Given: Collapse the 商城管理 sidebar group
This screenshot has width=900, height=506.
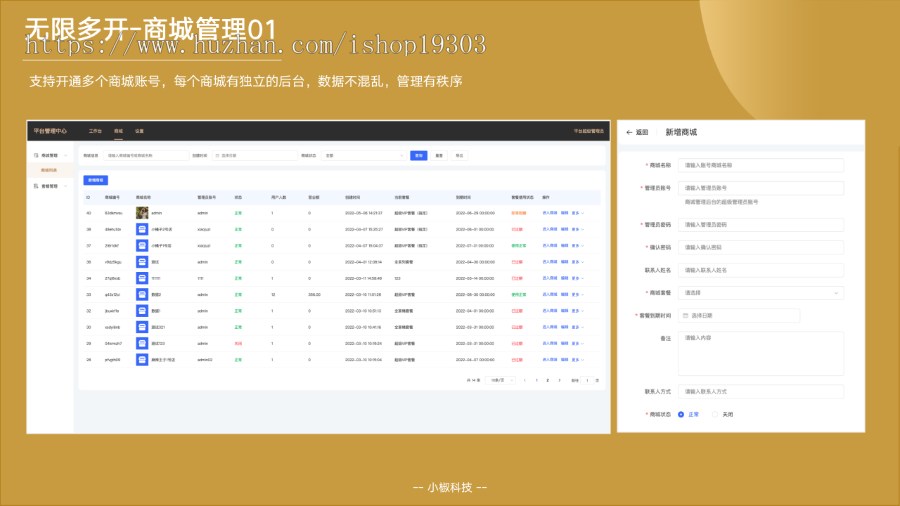Looking at the screenshot, I should click(66, 155).
